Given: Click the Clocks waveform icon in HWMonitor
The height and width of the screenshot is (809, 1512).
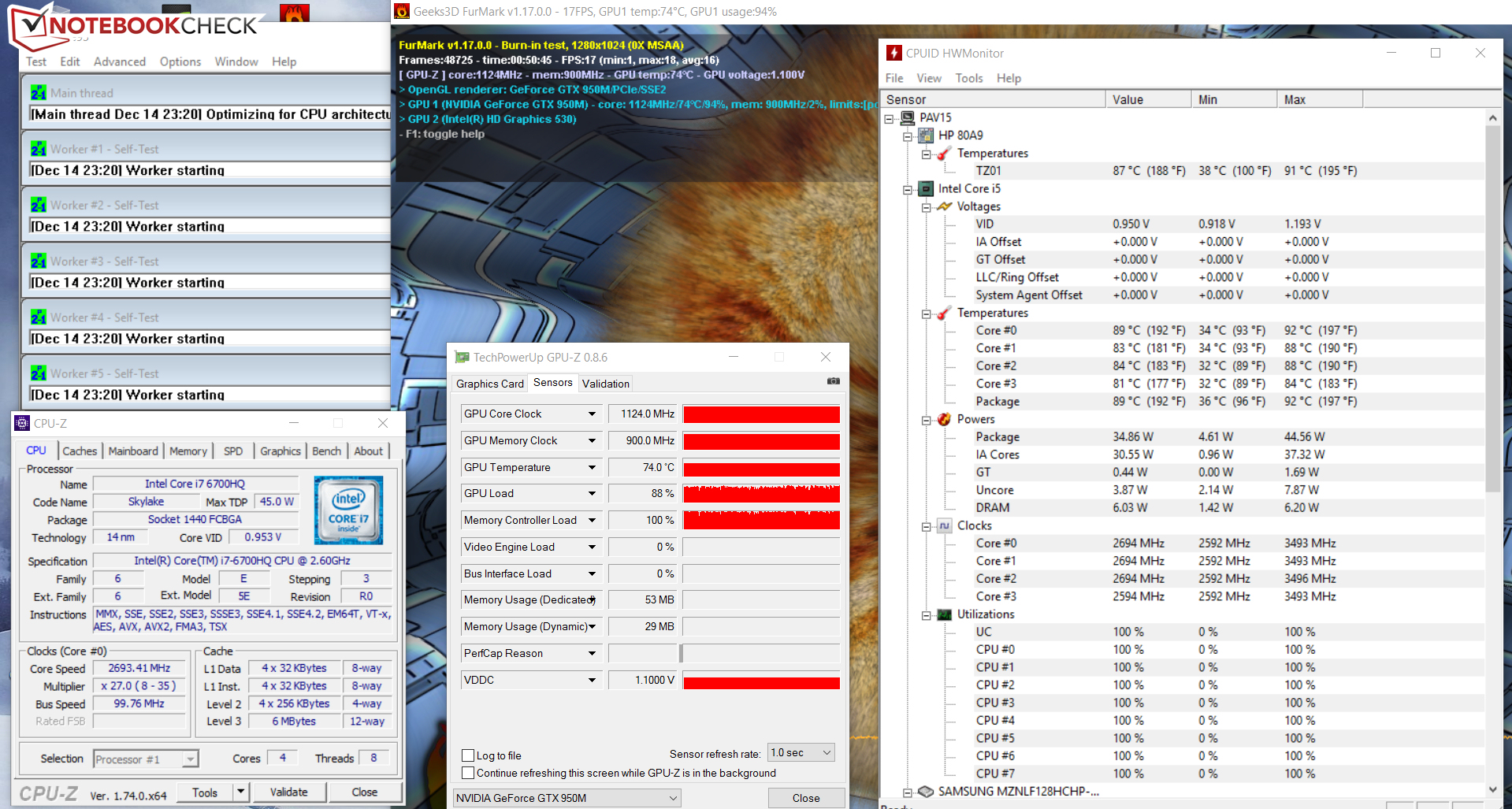Looking at the screenshot, I should (944, 525).
